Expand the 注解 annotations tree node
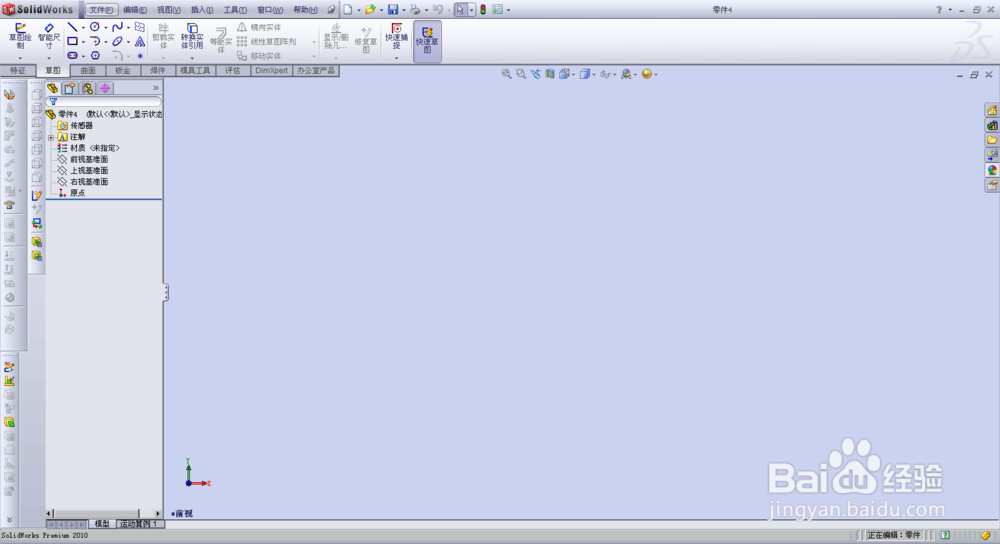 click(51, 137)
